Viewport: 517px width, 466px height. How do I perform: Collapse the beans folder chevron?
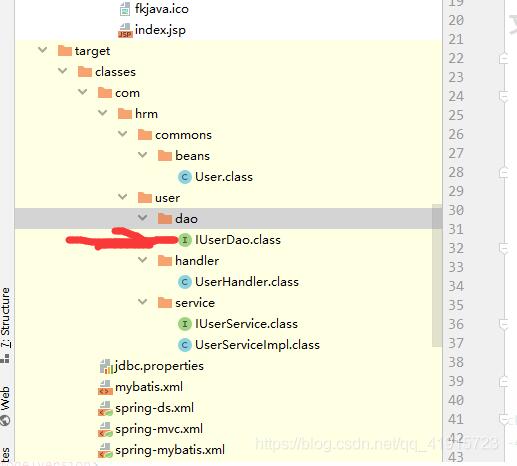pyautogui.click(x=143, y=155)
